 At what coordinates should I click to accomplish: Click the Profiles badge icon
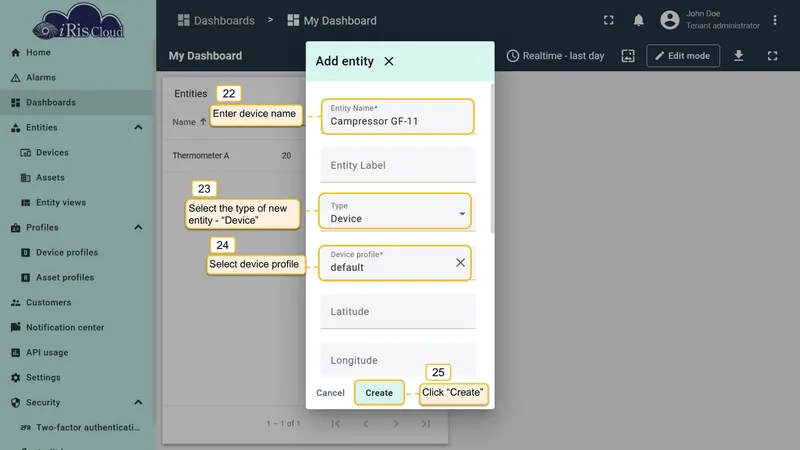(x=15, y=228)
